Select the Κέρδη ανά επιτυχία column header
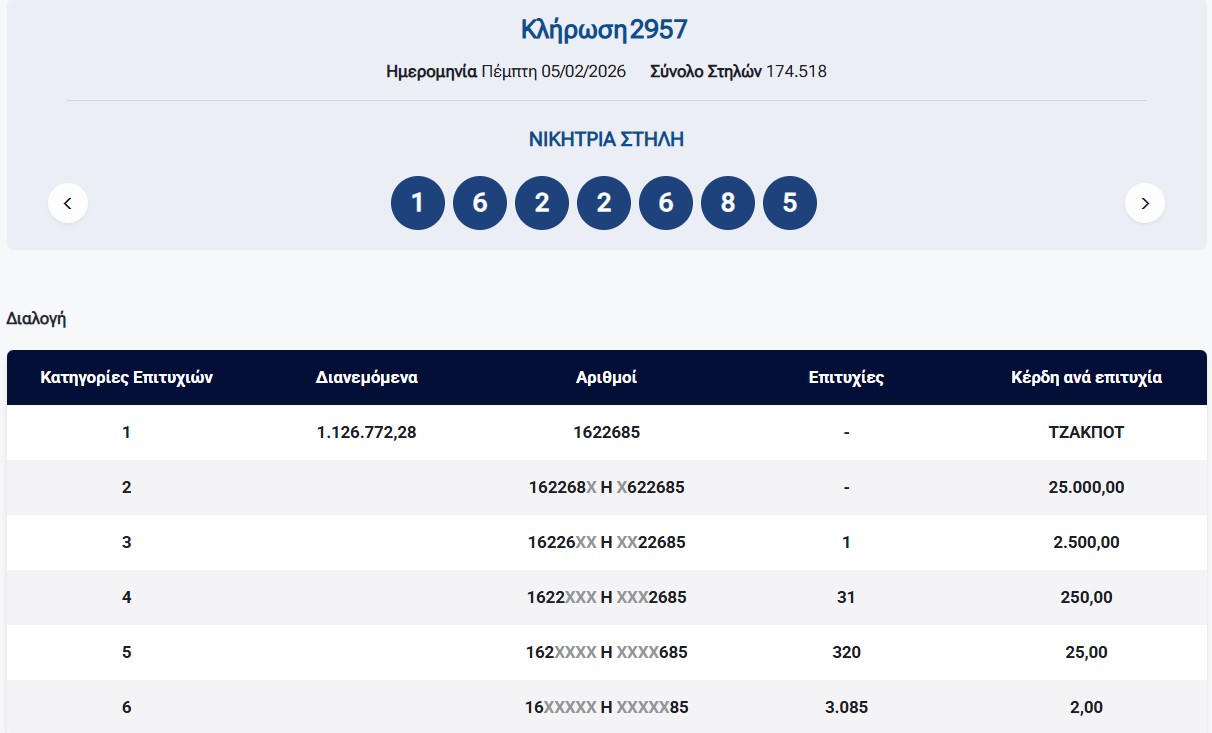The image size is (1212, 733). [x=1086, y=378]
